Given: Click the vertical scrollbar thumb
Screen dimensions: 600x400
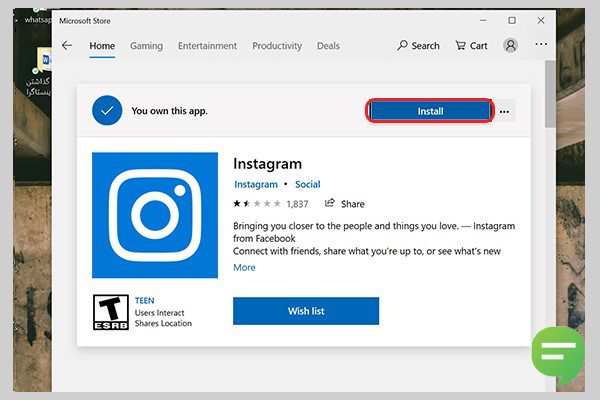Looking at the screenshot, I should [550, 94].
